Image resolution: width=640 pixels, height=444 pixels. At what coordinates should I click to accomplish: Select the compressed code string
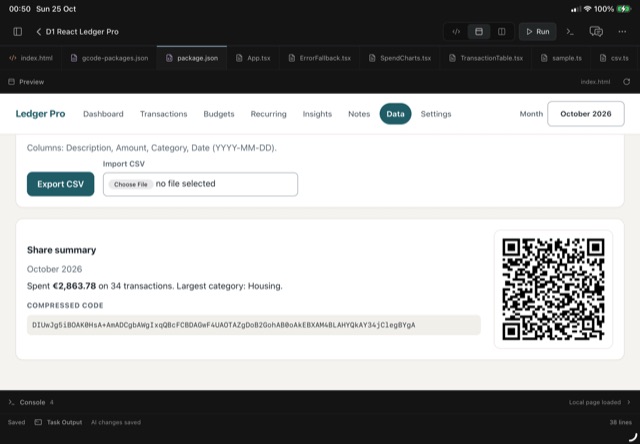pyautogui.click(x=224, y=325)
